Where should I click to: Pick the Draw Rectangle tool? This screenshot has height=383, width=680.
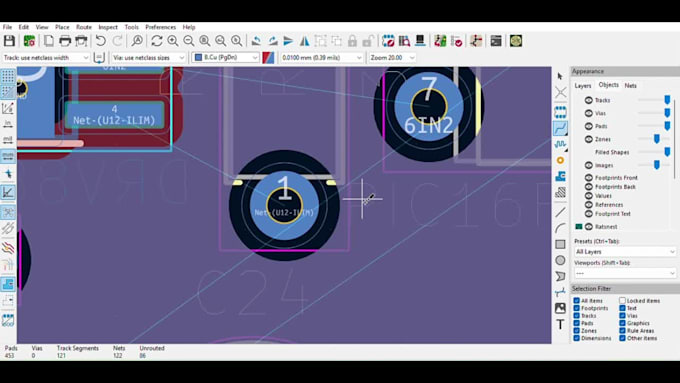[x=560, y=244]
